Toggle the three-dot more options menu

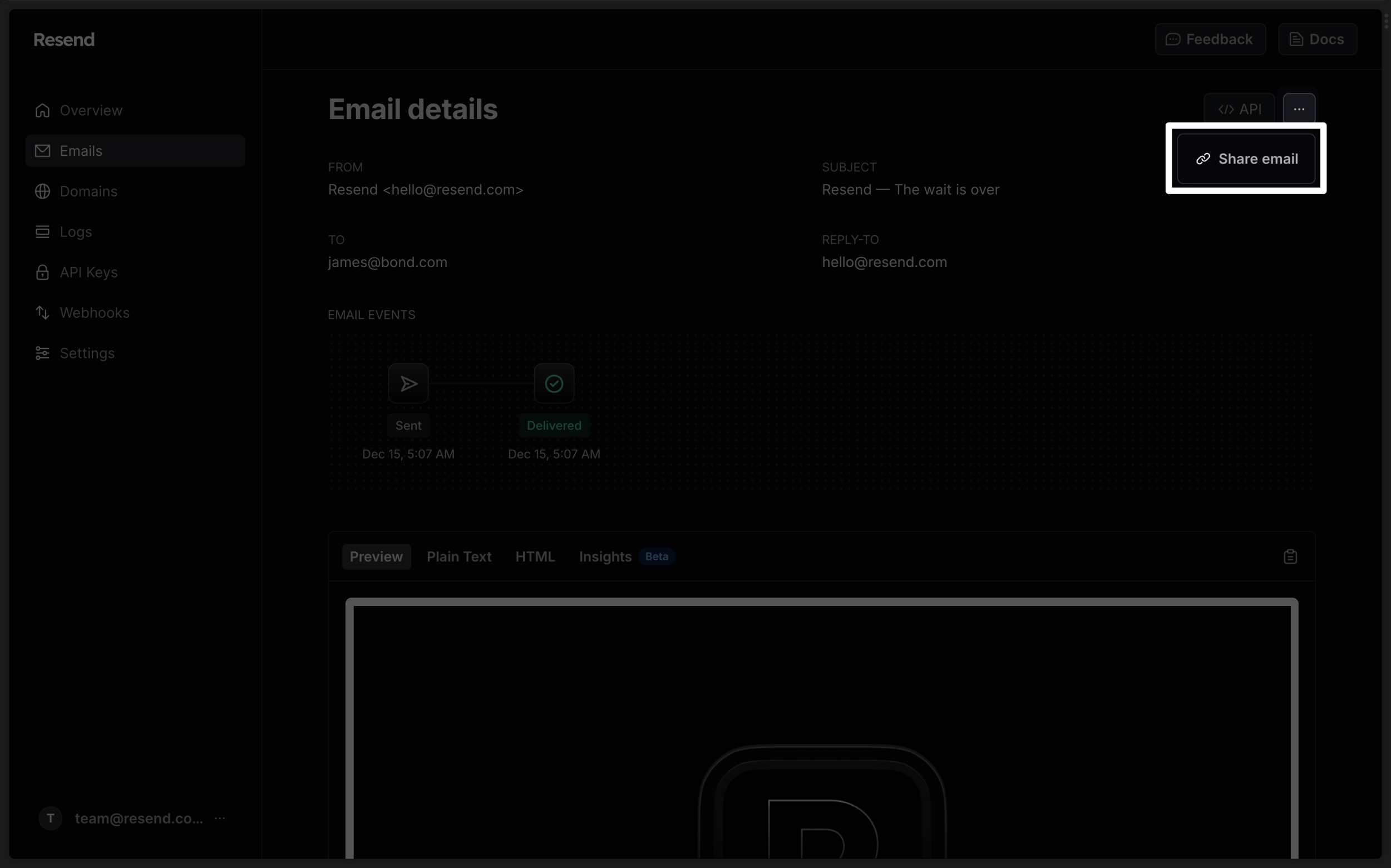click(x=1299, y=109)
